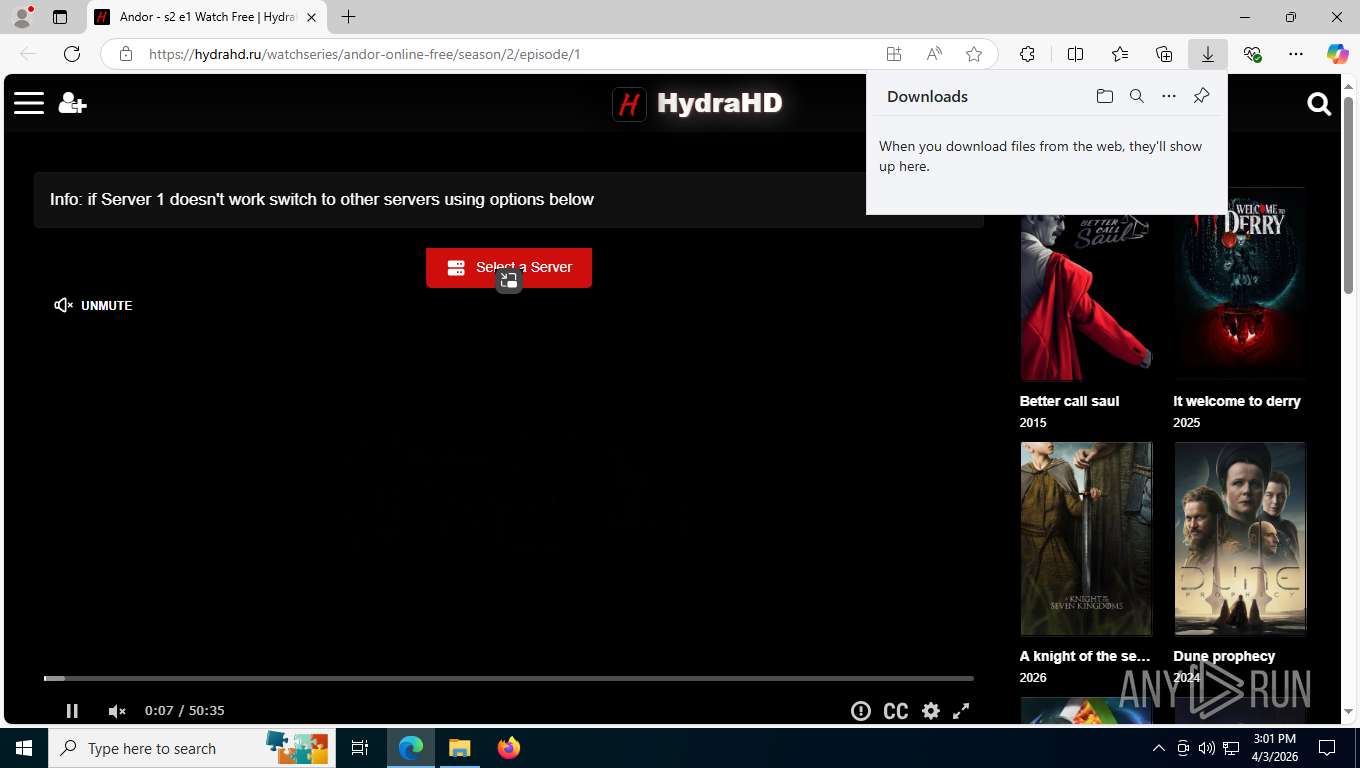Select the Andor s2 e1 tab
The width and height of the screenshot is (1360, 768).
(x=207, y=17)
